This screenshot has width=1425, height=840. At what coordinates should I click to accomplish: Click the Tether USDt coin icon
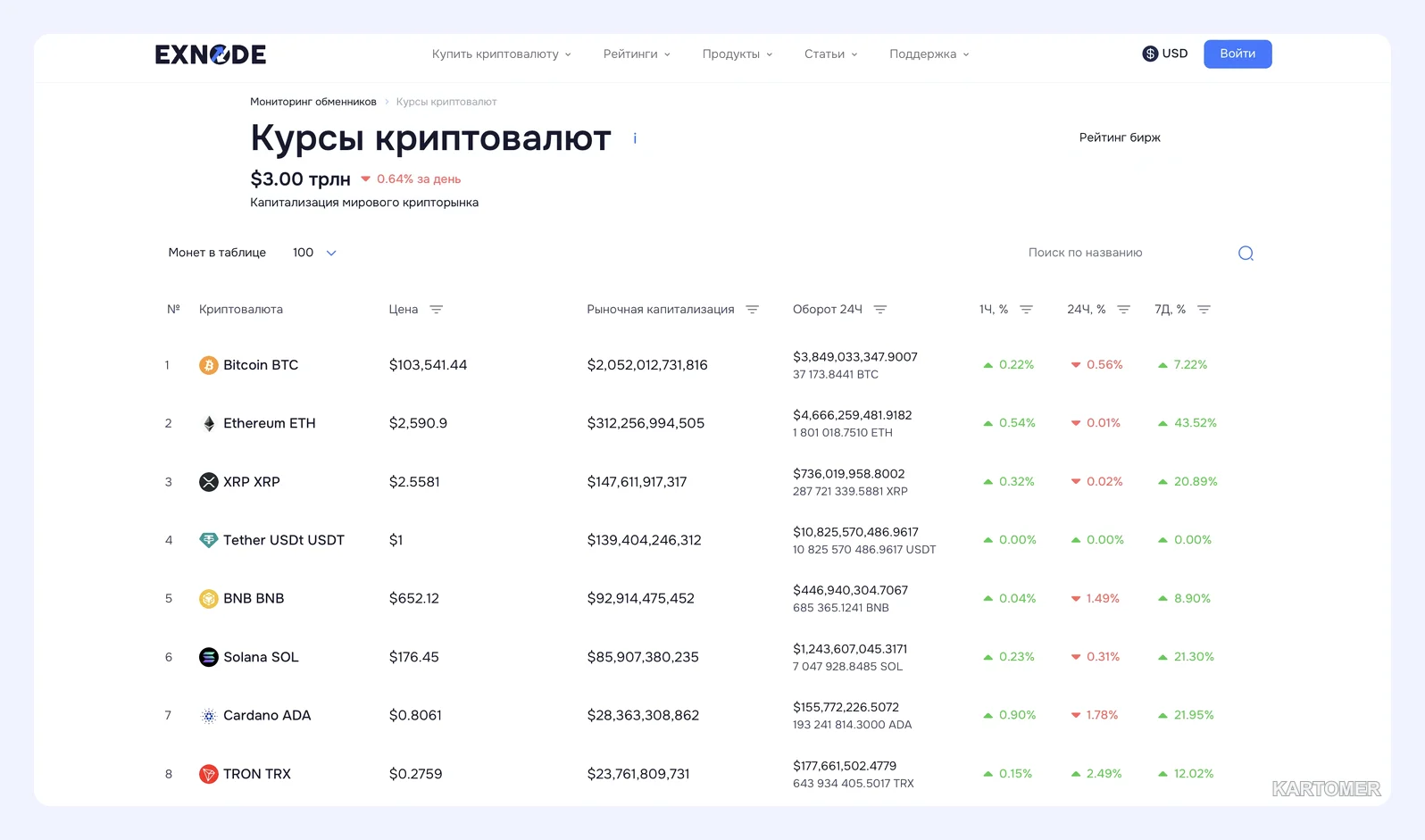208,540
